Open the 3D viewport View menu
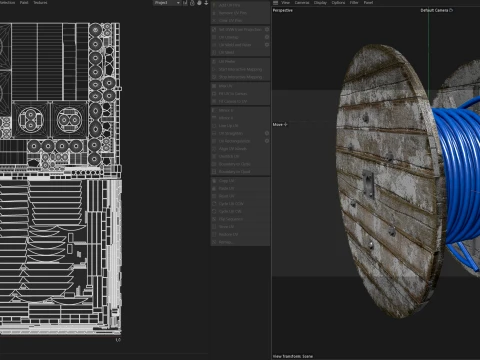This screenshot has height=360, width=480. [286, 3]
